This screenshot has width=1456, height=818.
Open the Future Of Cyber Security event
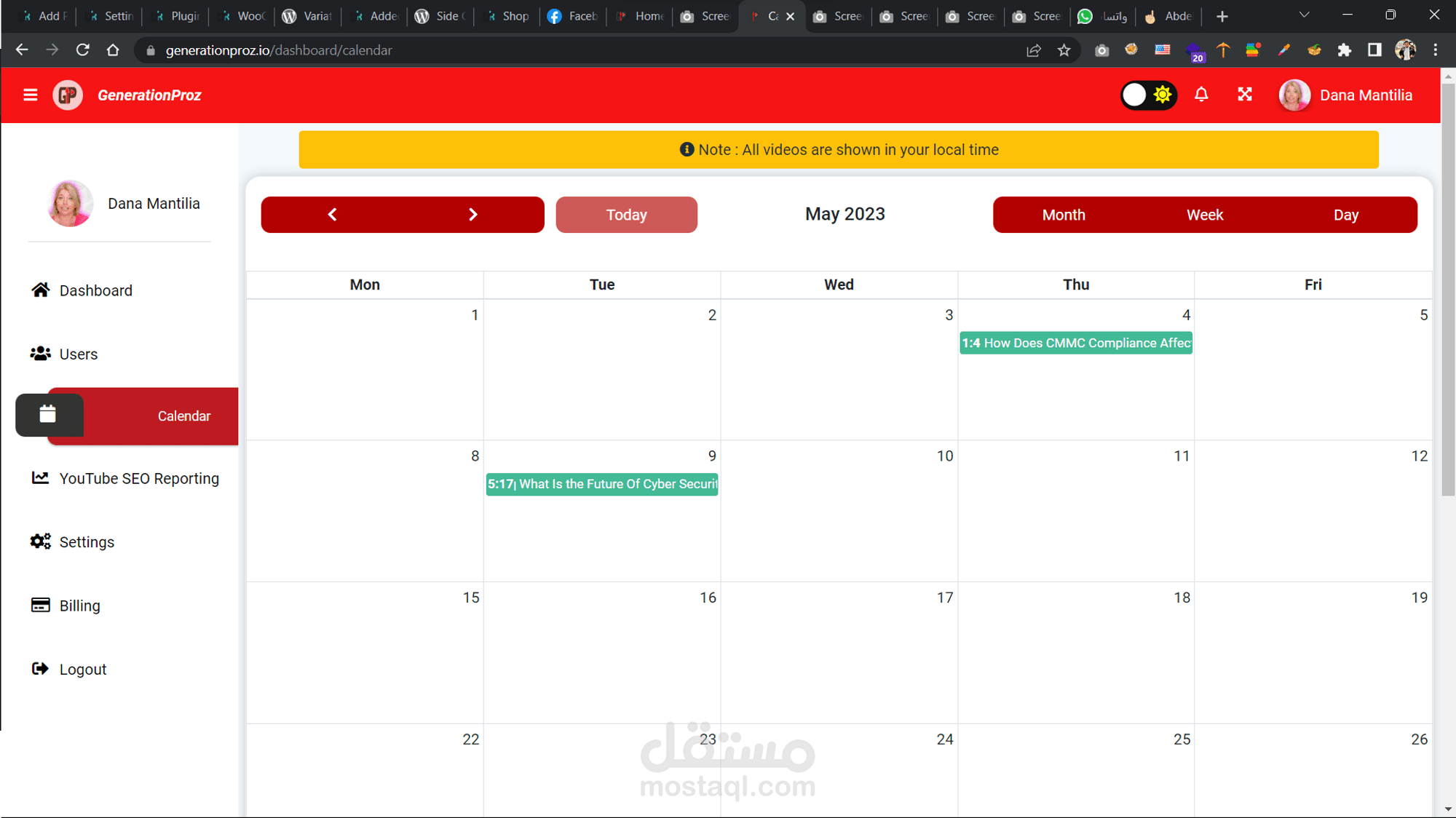(x=602, y=484)
